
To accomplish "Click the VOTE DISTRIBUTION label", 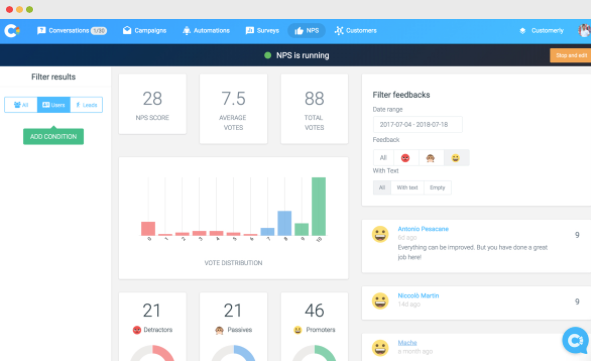I will pyautogui.click(x=233, y=263).
